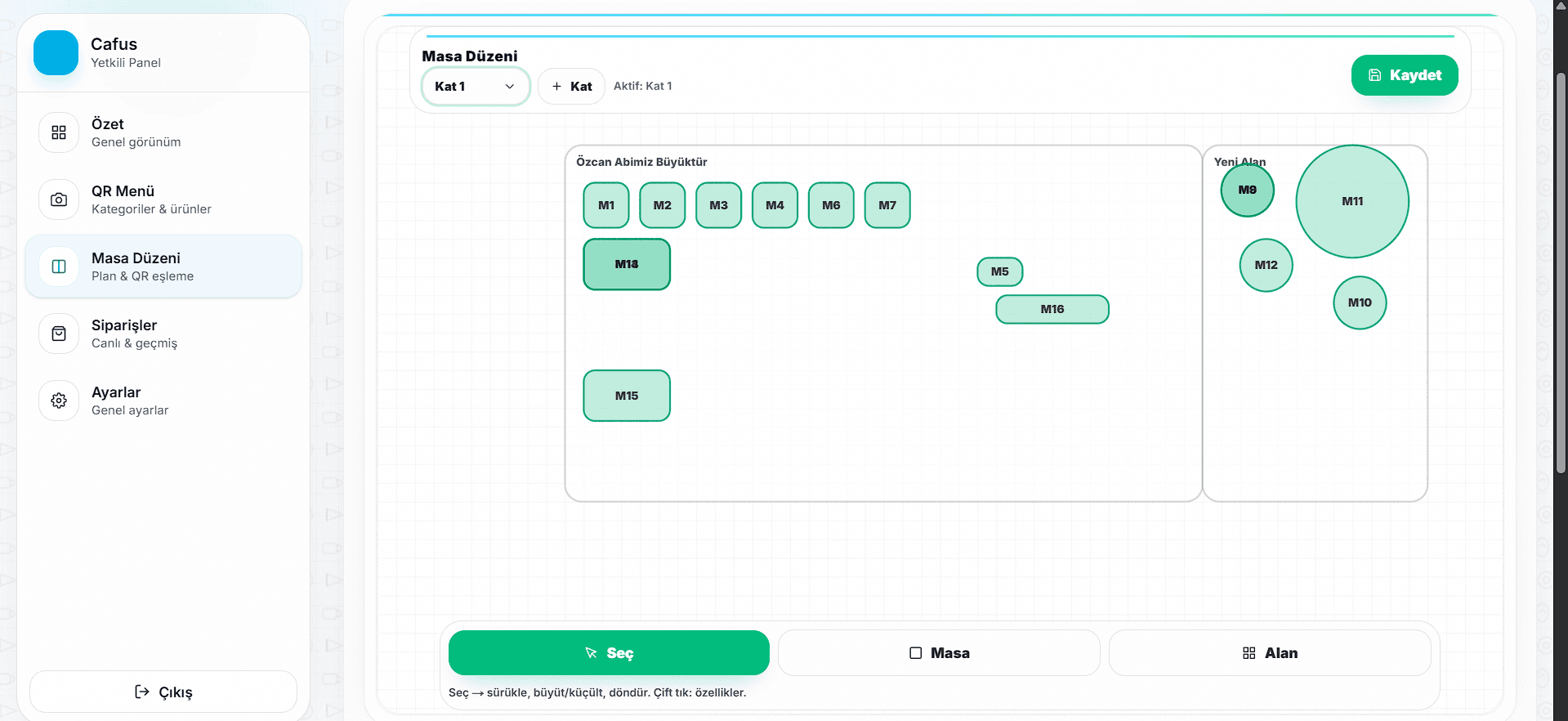This screenshot has height=721, width=1568.
Task: Click the QR Menü camera icon
Action: 59,199
